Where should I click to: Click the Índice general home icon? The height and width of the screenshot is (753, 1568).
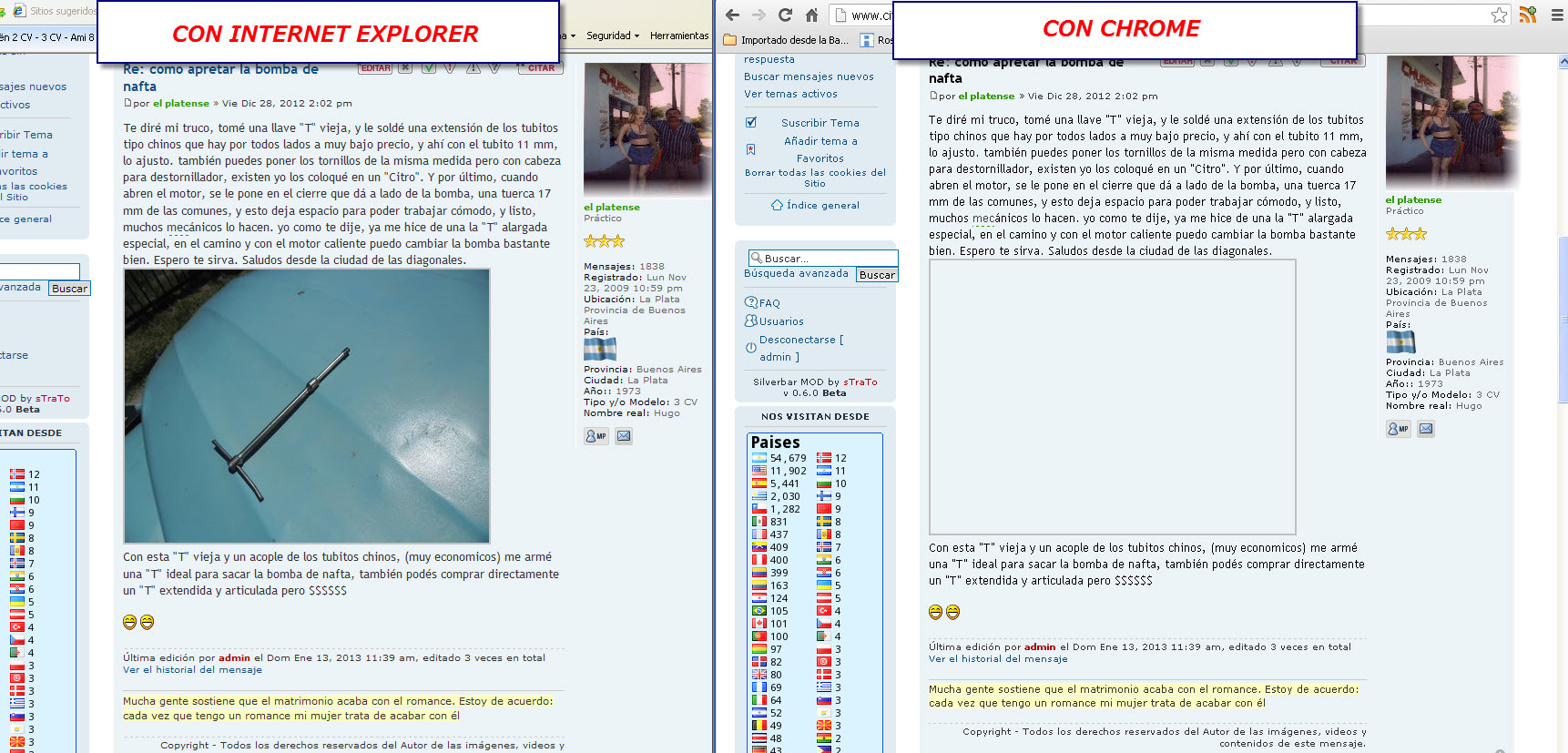[777, 205]
